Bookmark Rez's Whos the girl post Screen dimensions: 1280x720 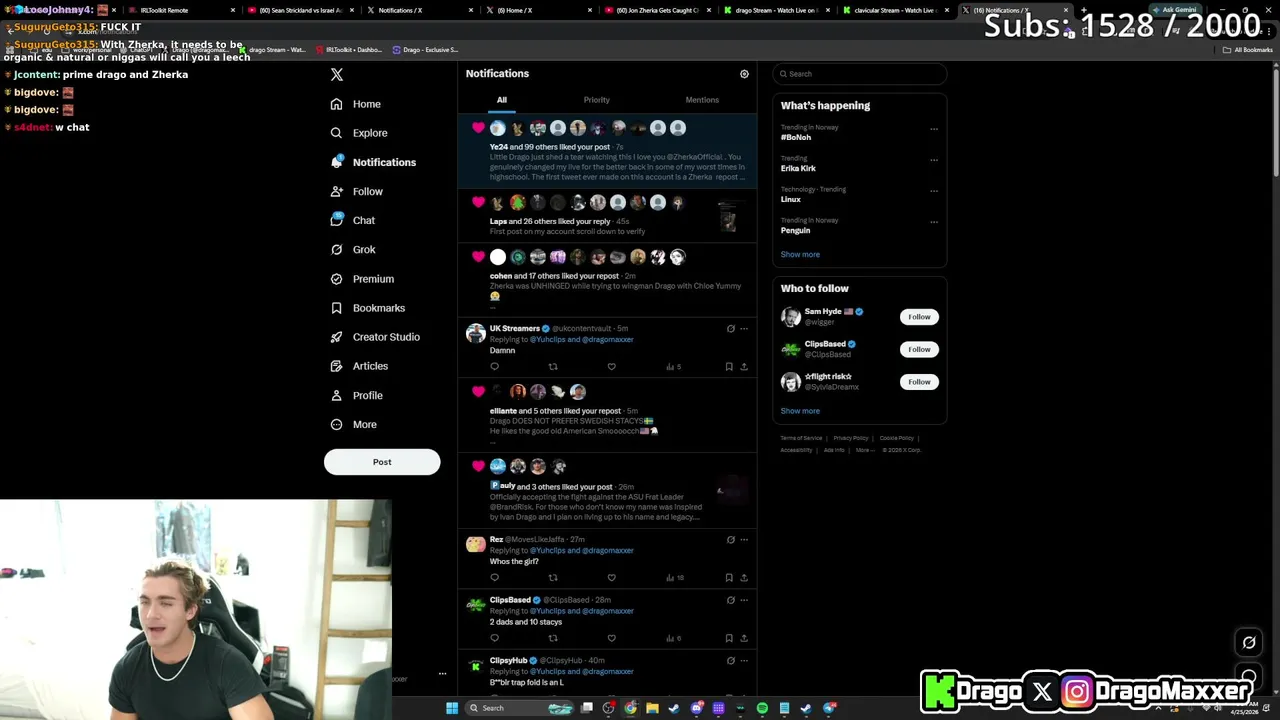pos(729,578)
